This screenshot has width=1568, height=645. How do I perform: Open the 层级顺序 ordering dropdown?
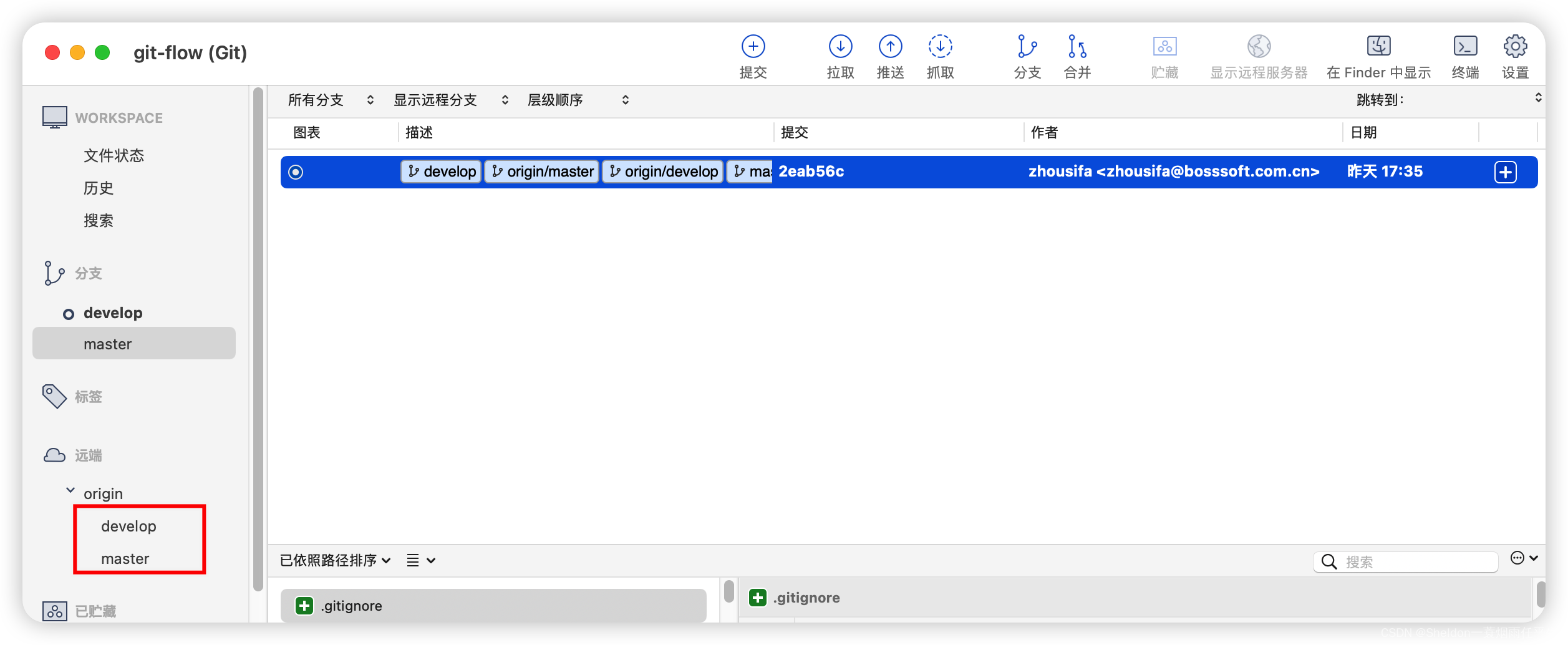point(578,100)
